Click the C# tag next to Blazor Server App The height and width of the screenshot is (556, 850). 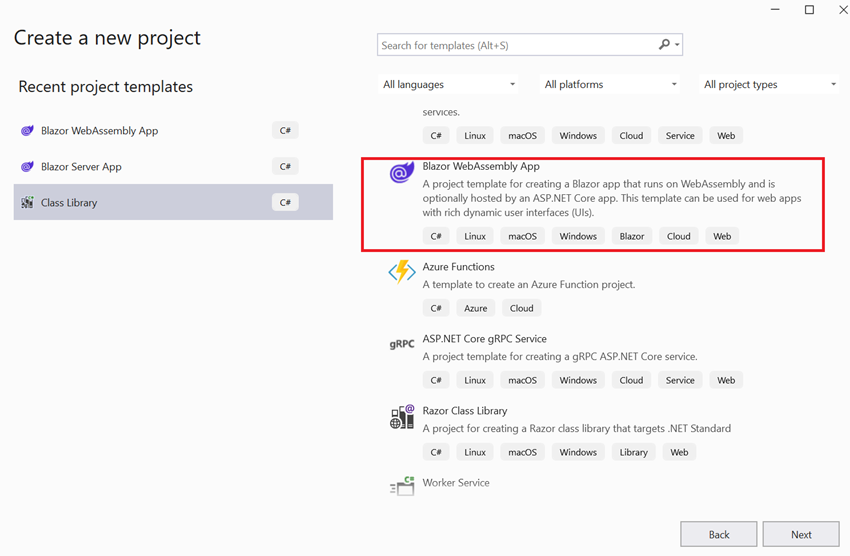pos(285,166)
